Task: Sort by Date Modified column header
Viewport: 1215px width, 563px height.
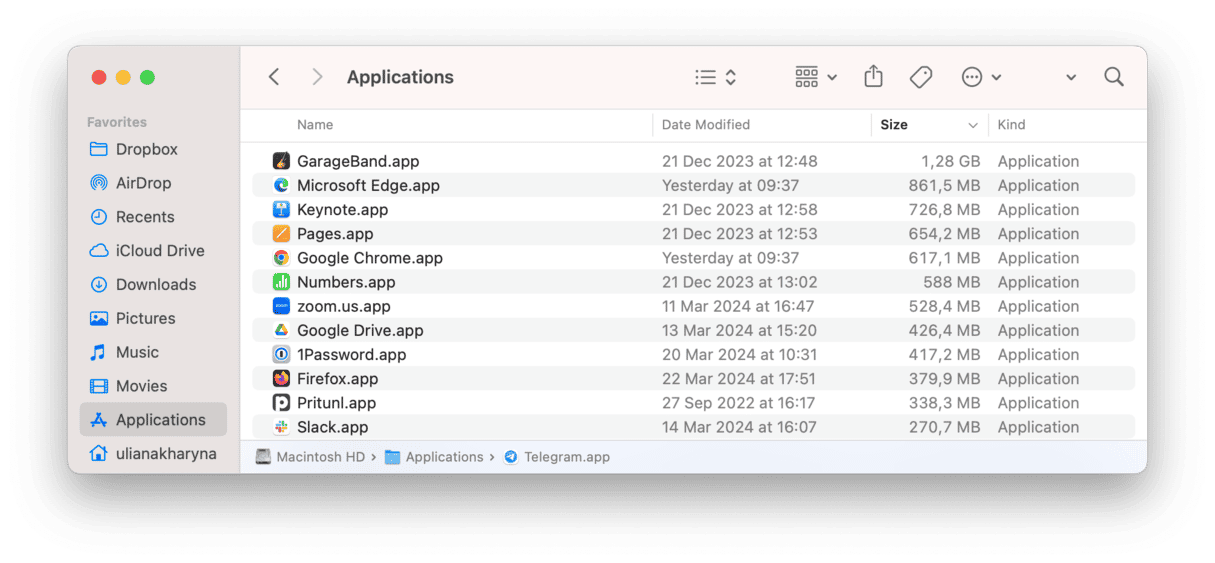Action: [x=706, y=125]
